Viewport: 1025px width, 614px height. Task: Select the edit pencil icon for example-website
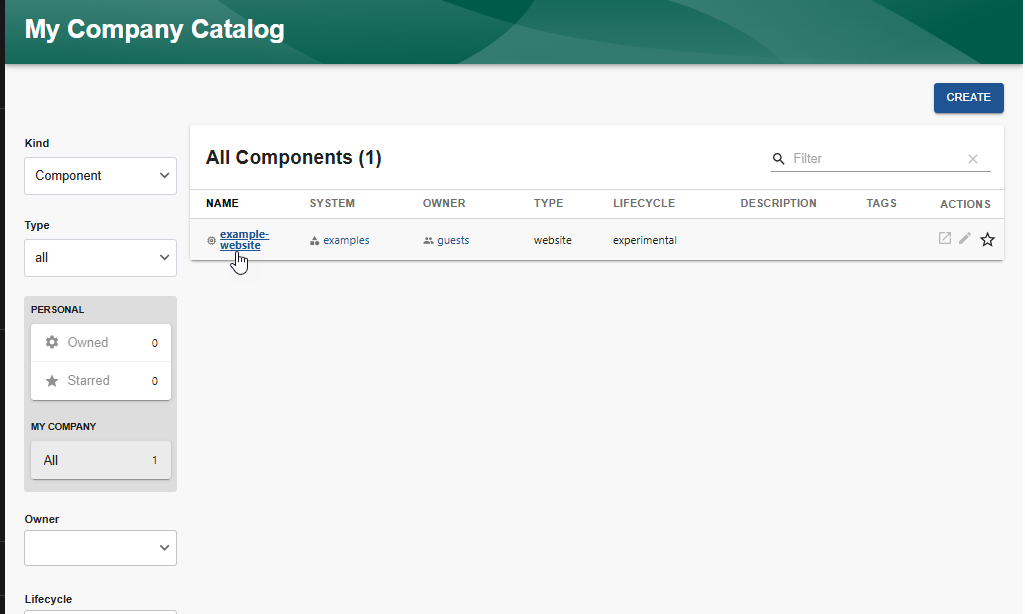[x=965, y=238]
